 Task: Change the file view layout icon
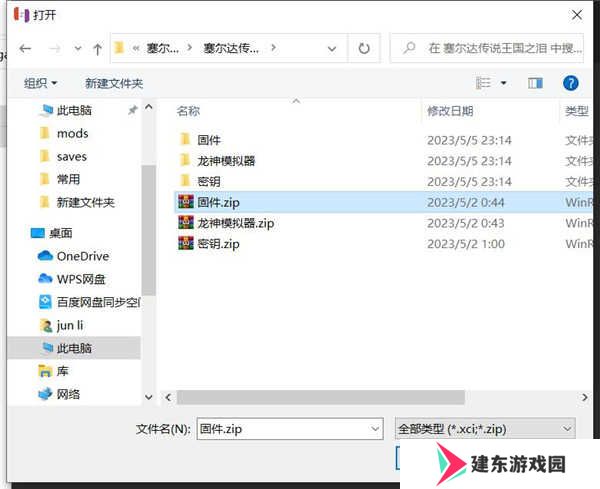tap(483, 83)
